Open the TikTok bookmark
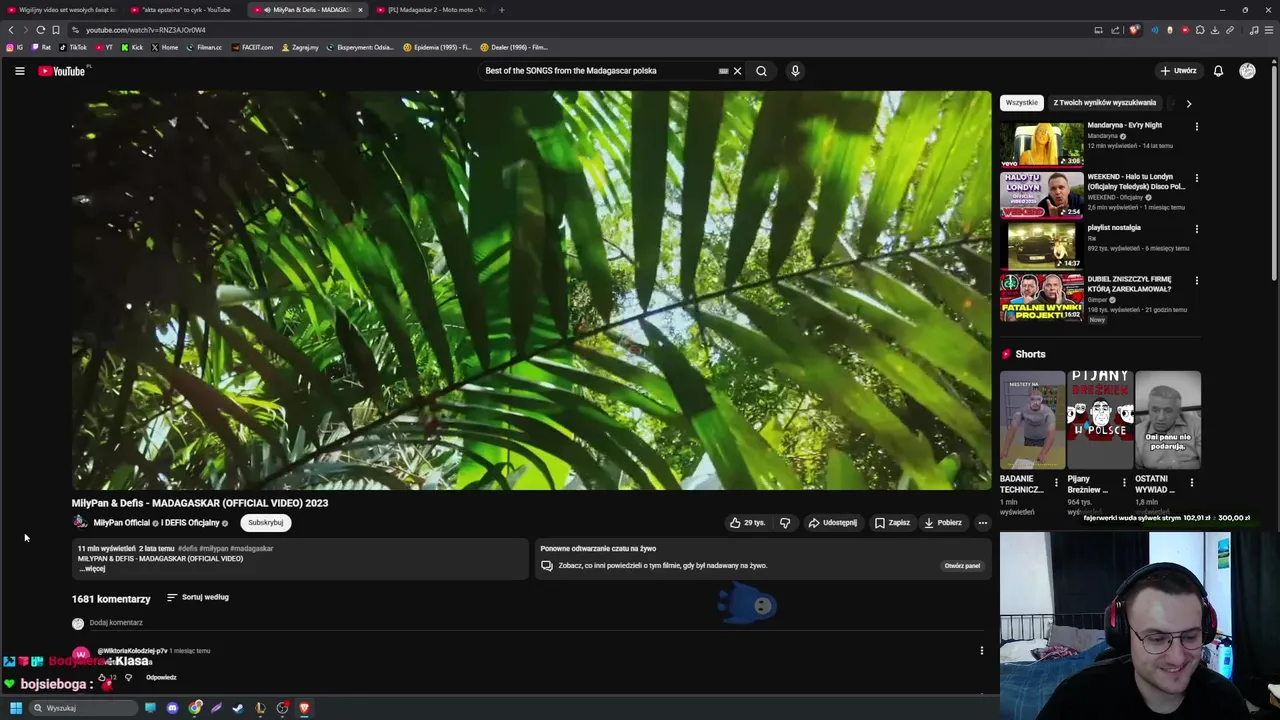Viewport: 1280px width, 720px height. [73, 47]
